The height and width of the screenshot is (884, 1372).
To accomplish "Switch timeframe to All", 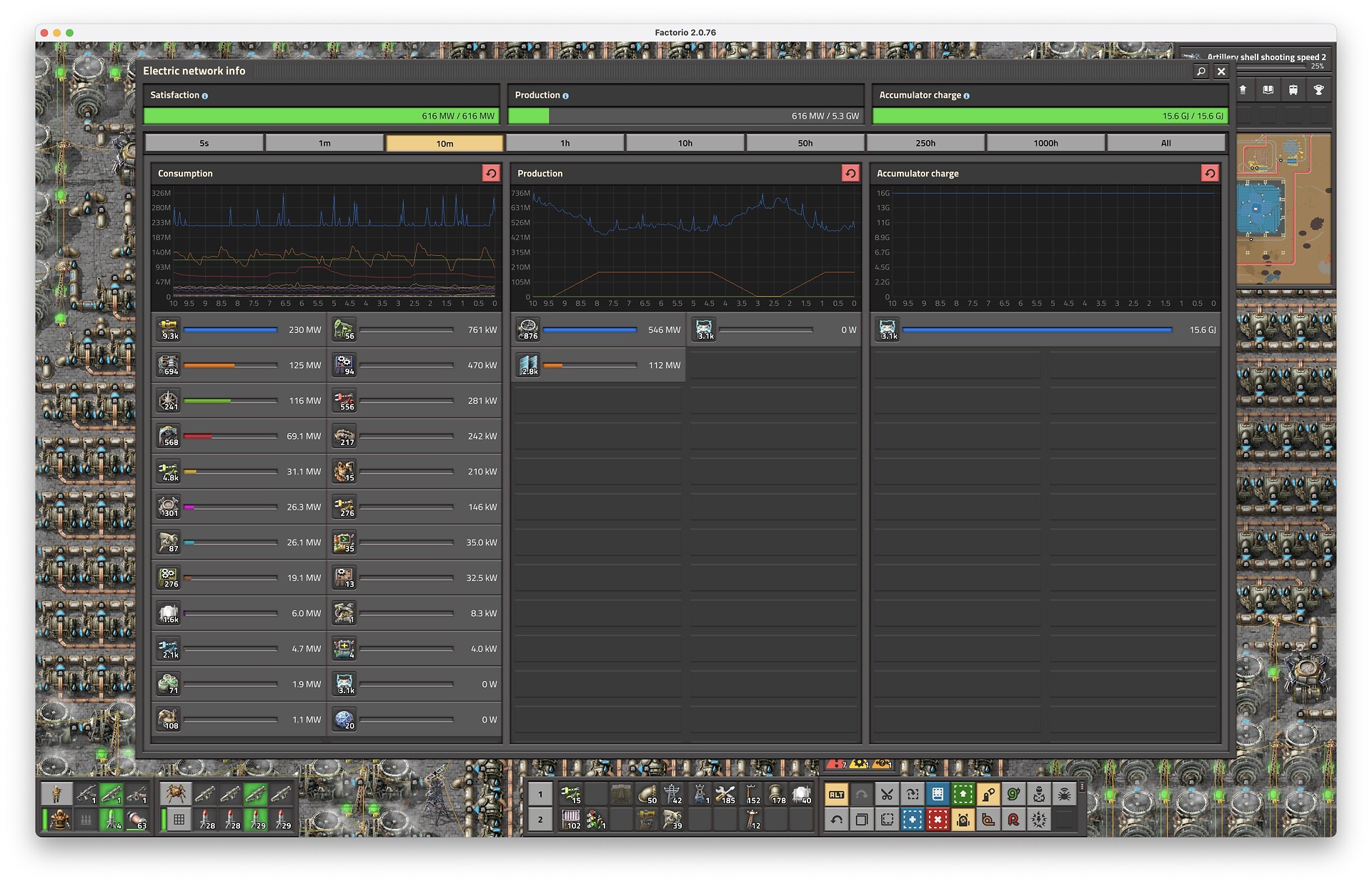I will [1165, 143].
